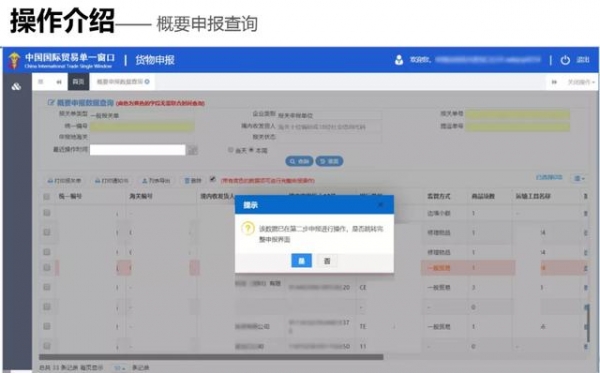
Task: Confirm the prompt with the blue 是 button
Action: click(302, 261)
